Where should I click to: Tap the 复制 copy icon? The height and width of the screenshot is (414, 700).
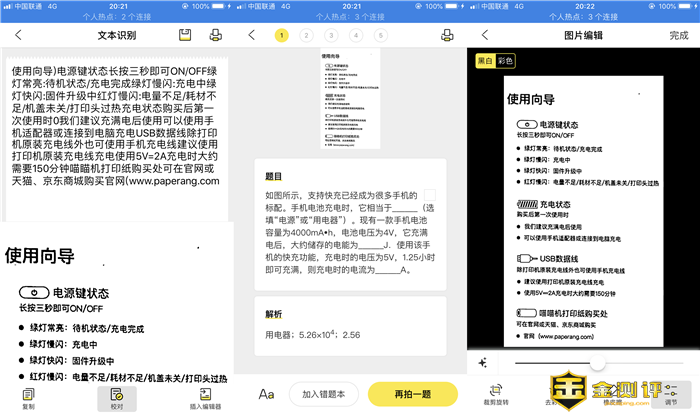coord(28,396)
